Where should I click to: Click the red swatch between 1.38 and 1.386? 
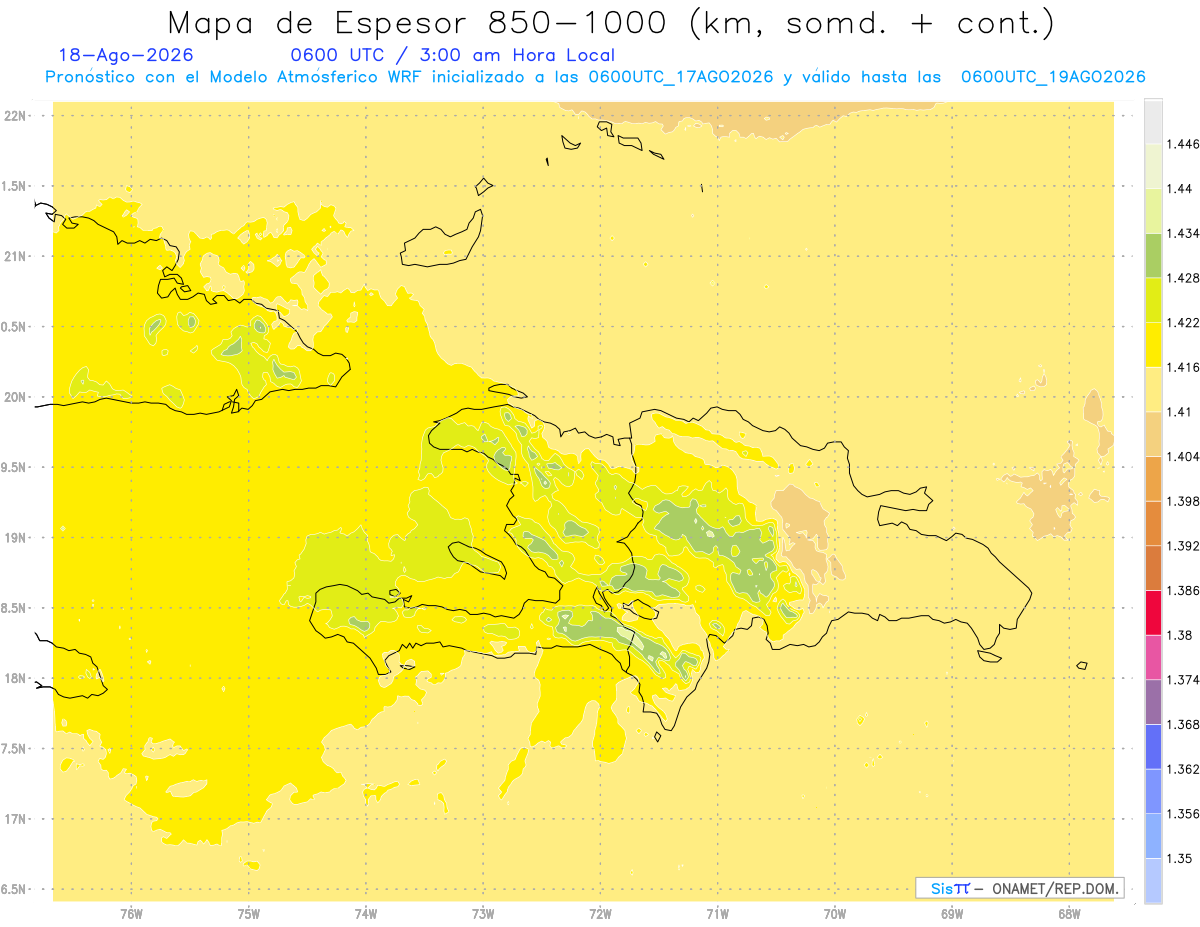click(x=1153, y=612)
